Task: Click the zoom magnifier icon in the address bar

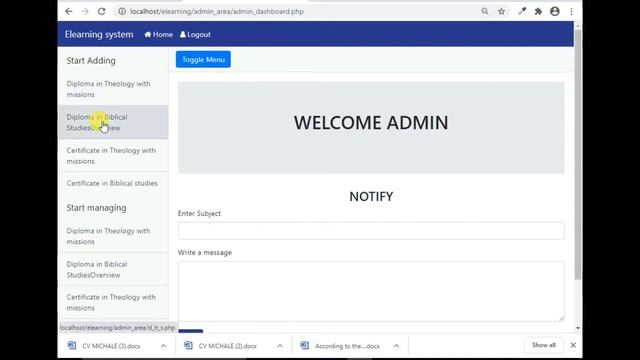Action: click(x=484, y=11)
